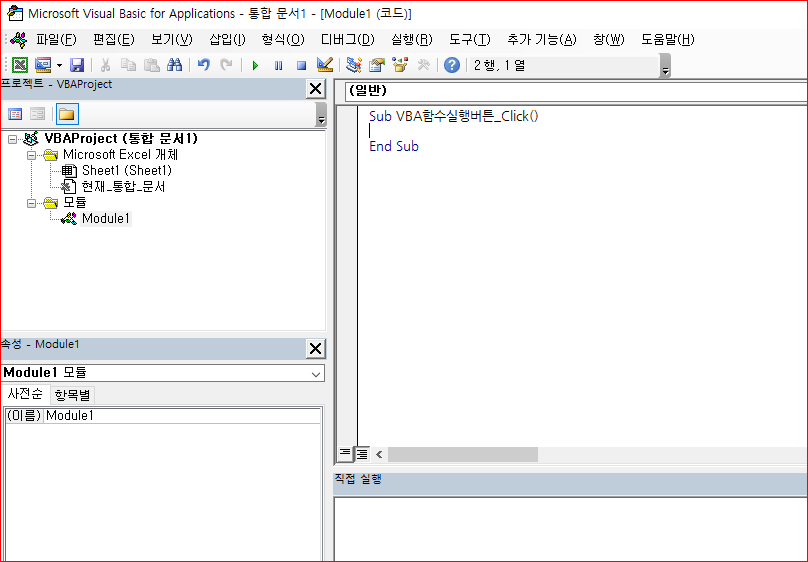Undo the last action
This screenshot has height=562, width=808.
[204, 65]
